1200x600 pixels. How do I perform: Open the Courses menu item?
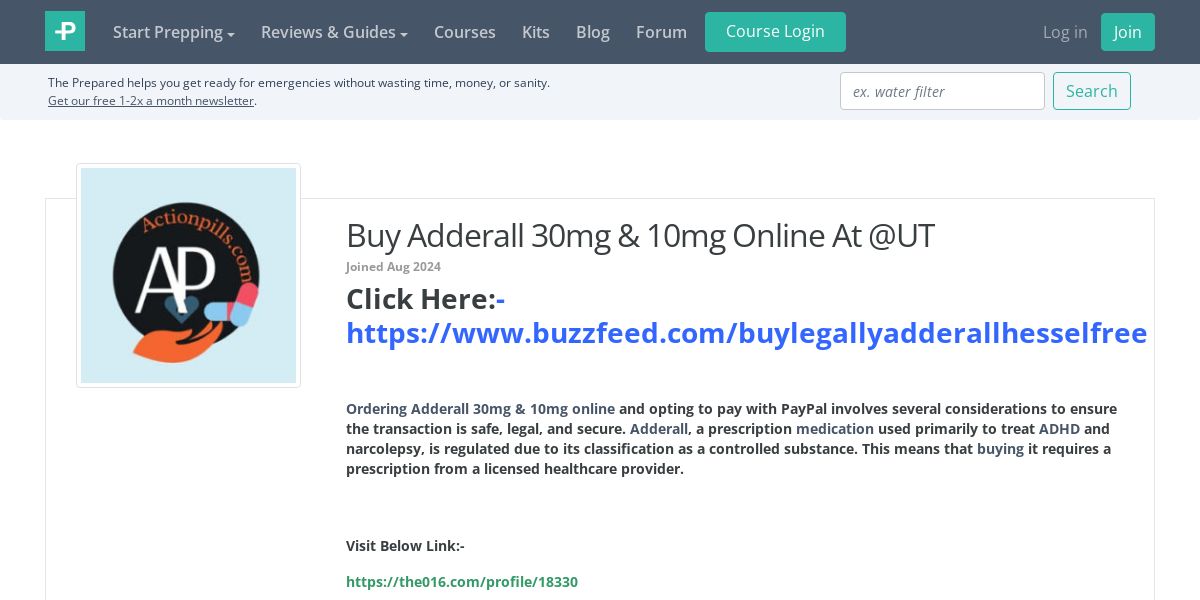pos(465,32)
